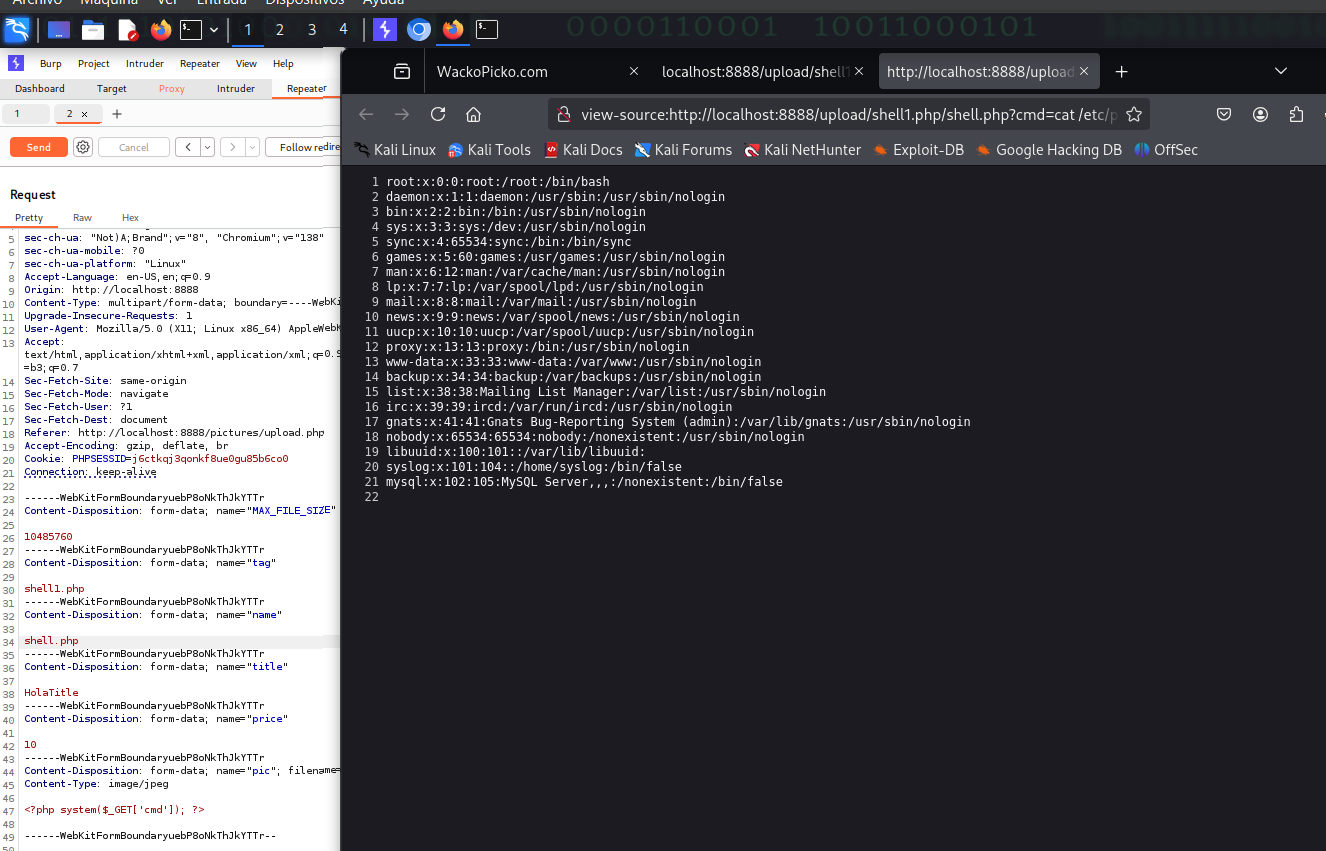Close the active view-source tab

(x=1086, y=72)
